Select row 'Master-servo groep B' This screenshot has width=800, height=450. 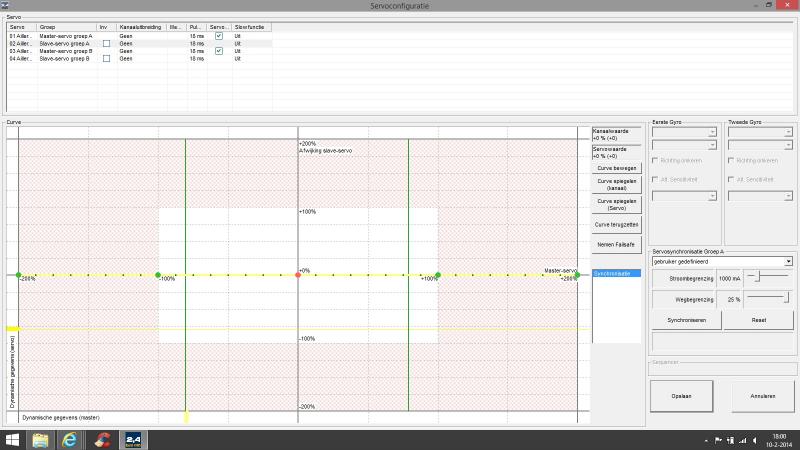coord(139,51)
